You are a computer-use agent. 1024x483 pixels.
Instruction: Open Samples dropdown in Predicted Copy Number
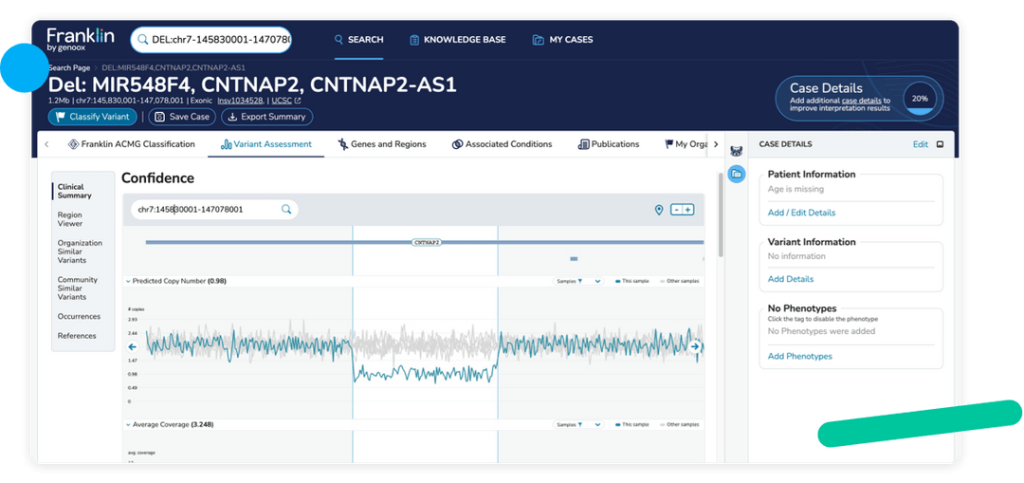[x=579, y=281]
